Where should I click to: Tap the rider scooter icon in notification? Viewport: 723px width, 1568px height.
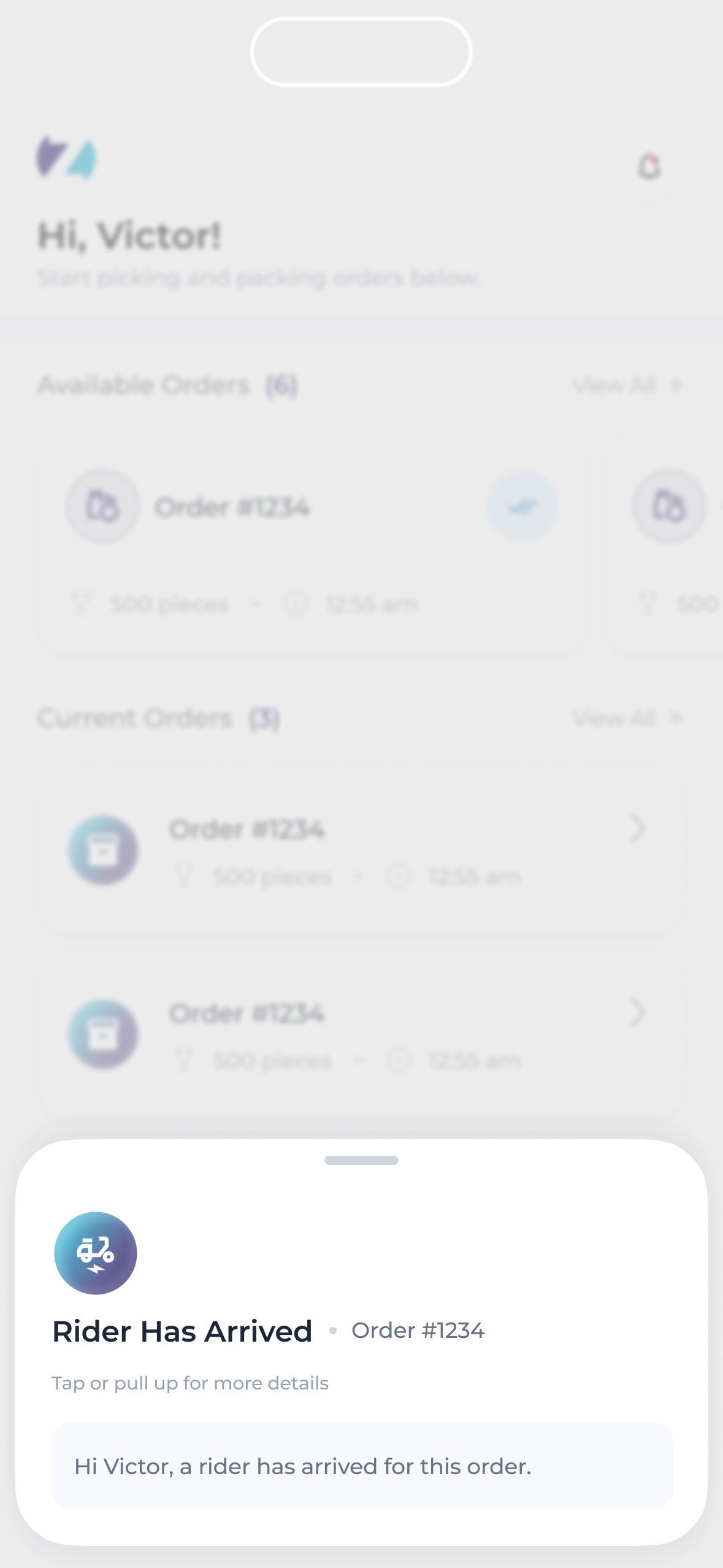(x=96, y=1253)
